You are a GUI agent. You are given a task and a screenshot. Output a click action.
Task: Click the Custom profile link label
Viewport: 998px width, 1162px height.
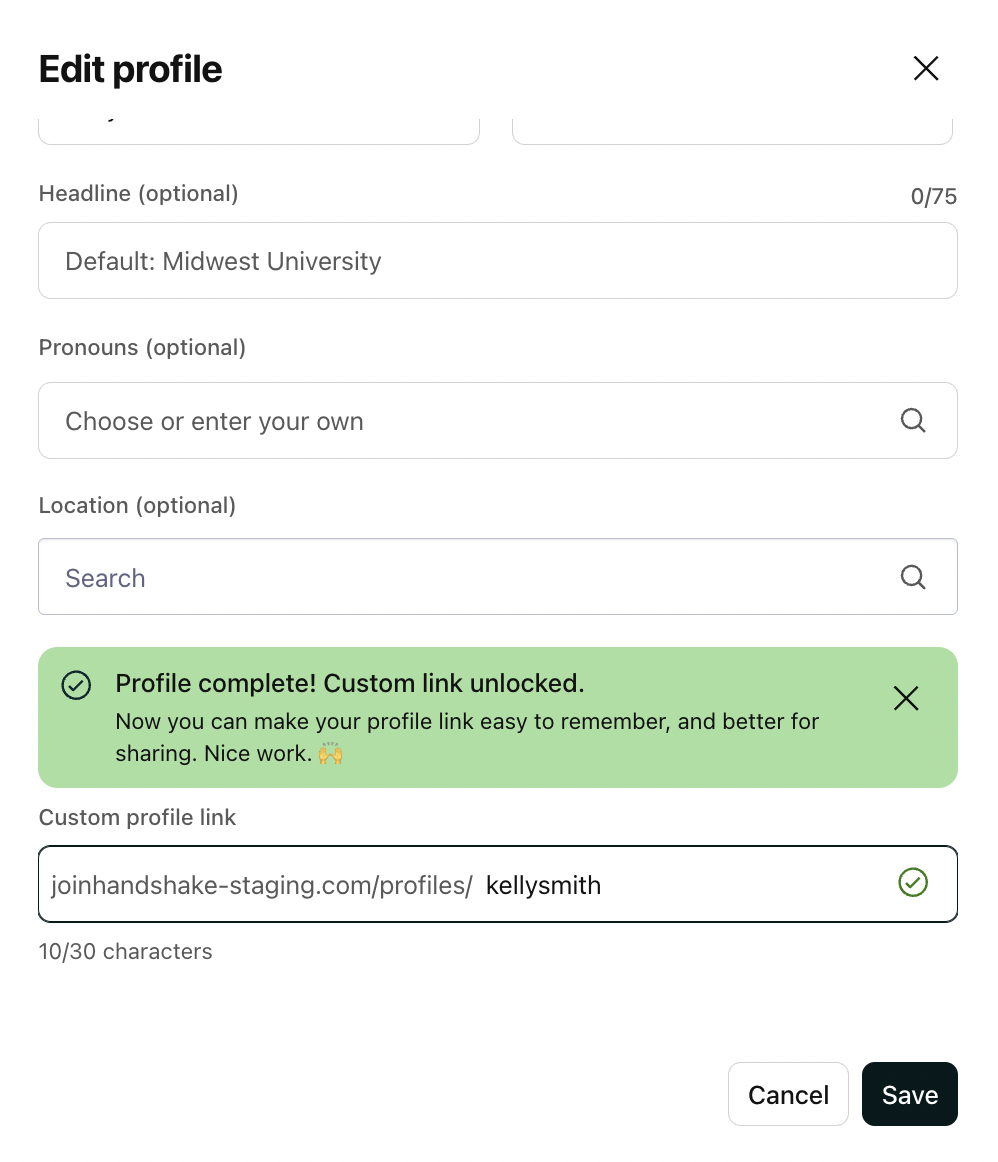(x=137, y=817)
